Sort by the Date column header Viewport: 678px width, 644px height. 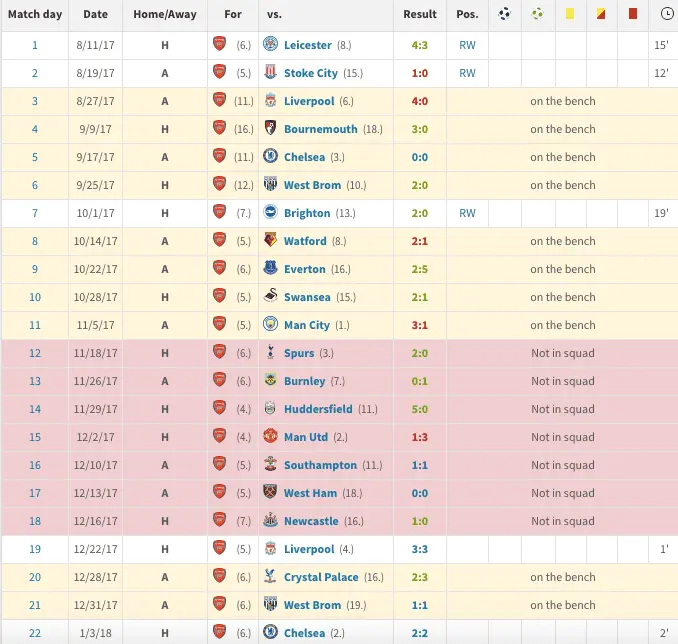96,14
